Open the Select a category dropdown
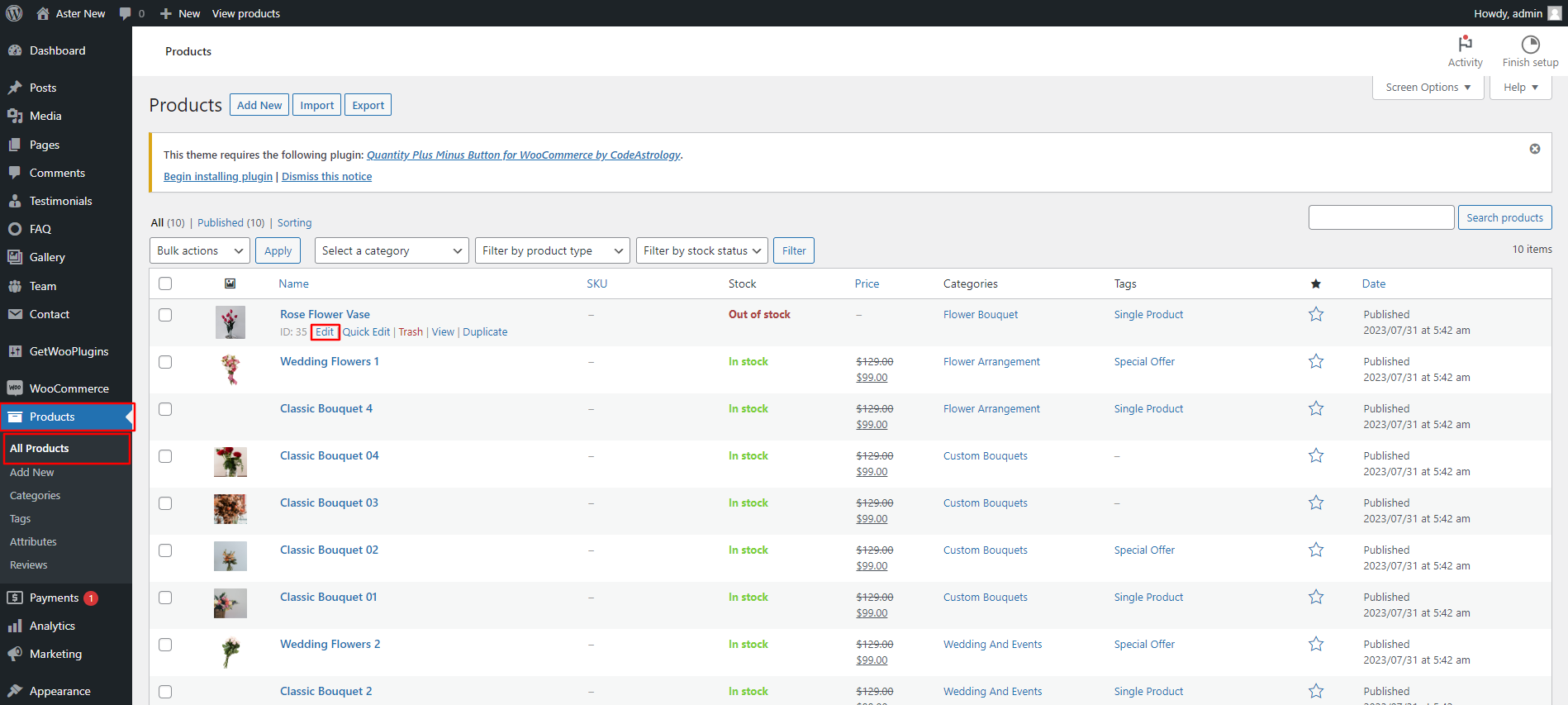 pos(392,250)
